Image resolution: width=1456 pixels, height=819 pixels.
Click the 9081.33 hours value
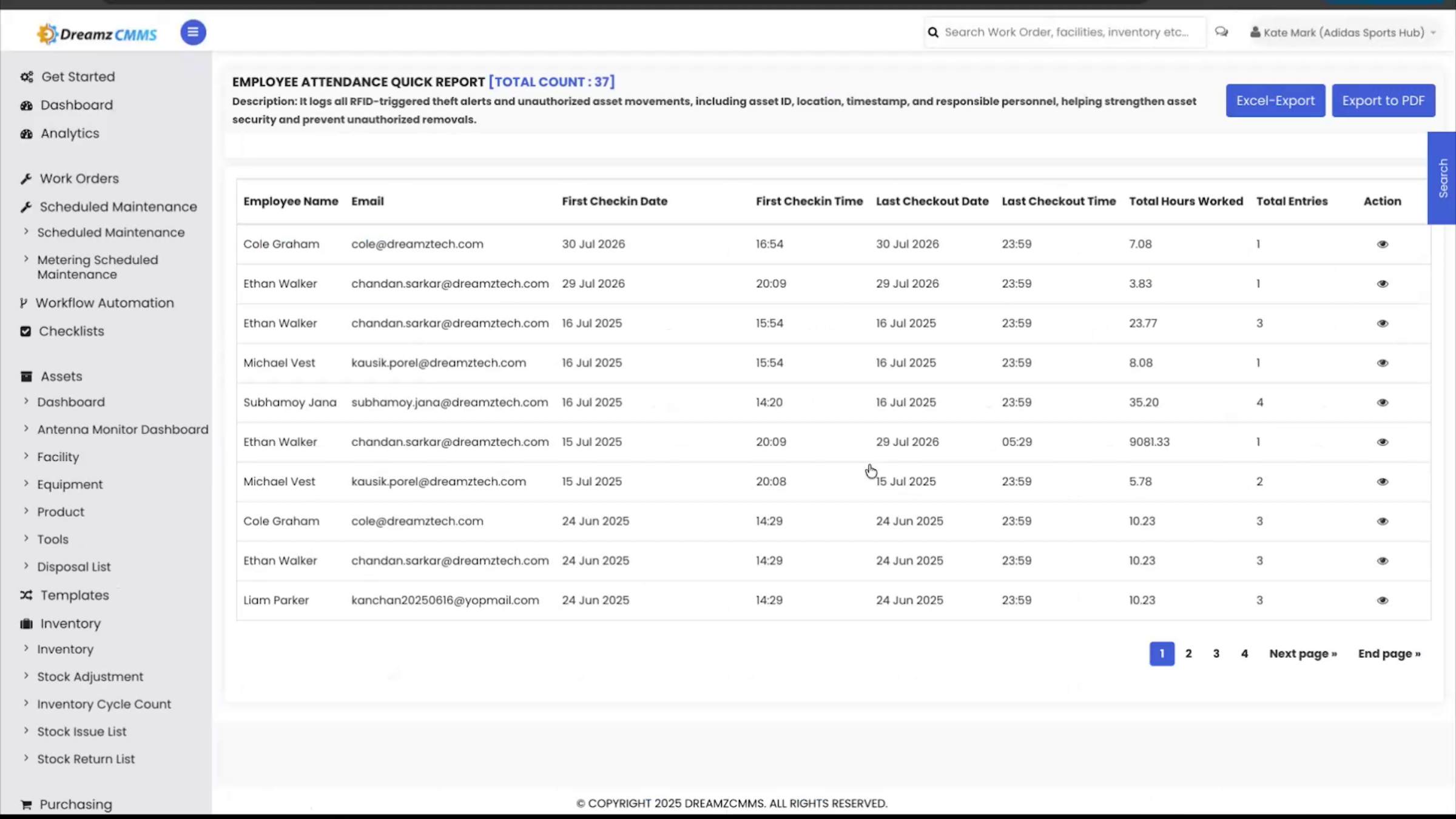pyautogui.click(x=1149, y=442)
